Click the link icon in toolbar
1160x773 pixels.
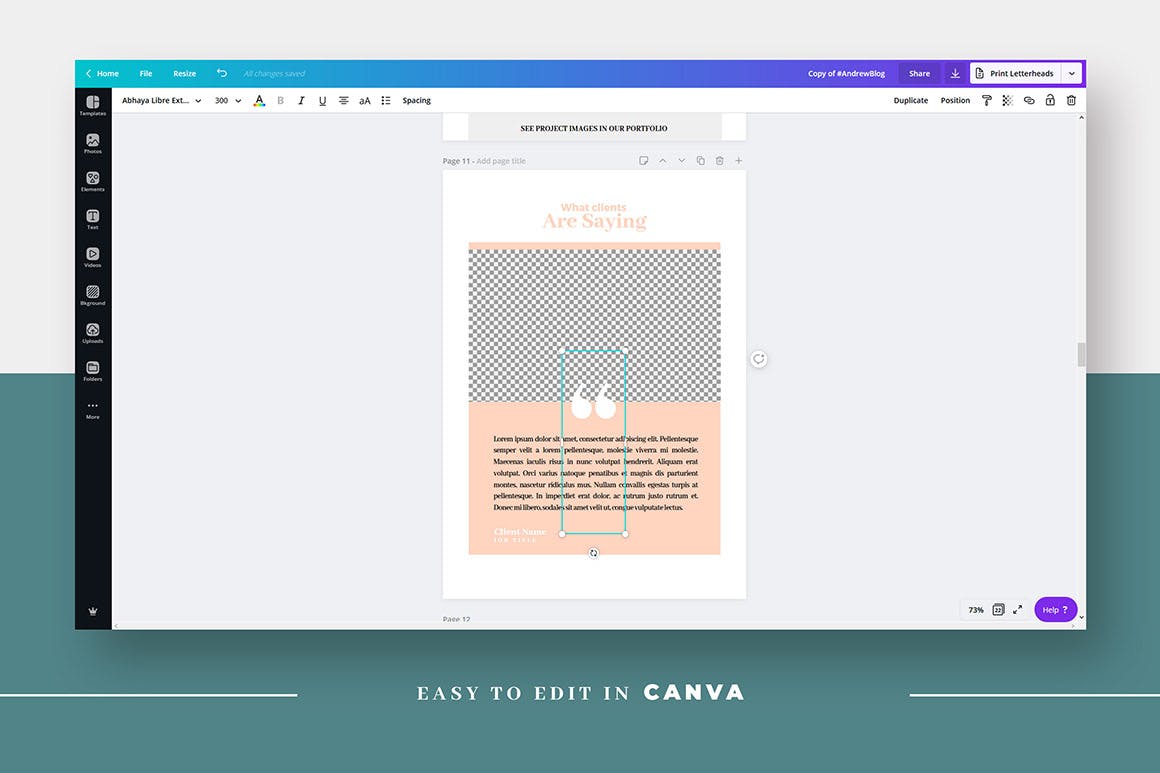pyautogui.click(x=1029, y=100)
